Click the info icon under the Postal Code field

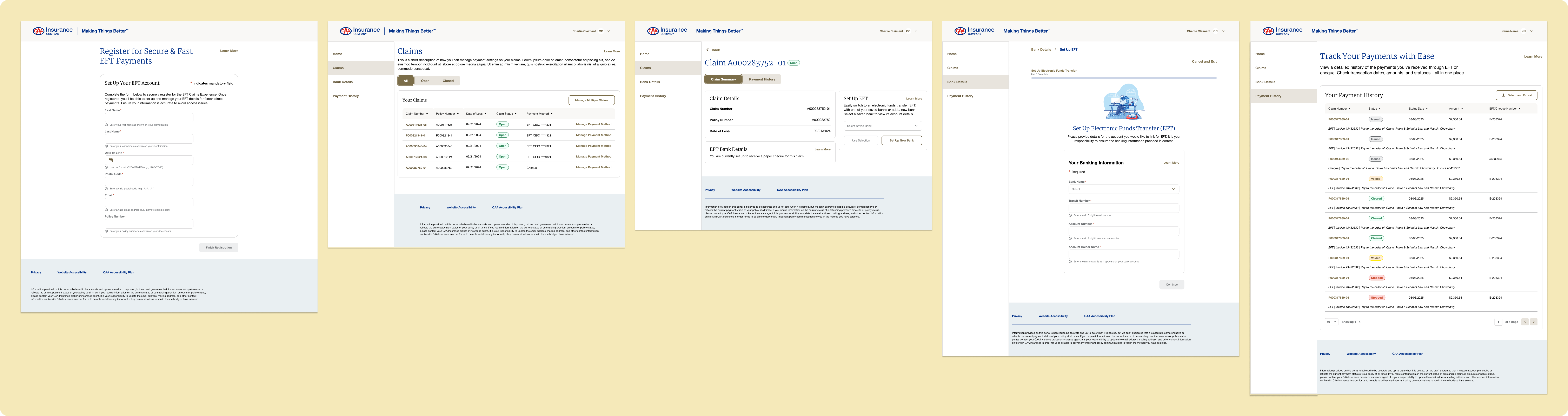tap(107, 189)
